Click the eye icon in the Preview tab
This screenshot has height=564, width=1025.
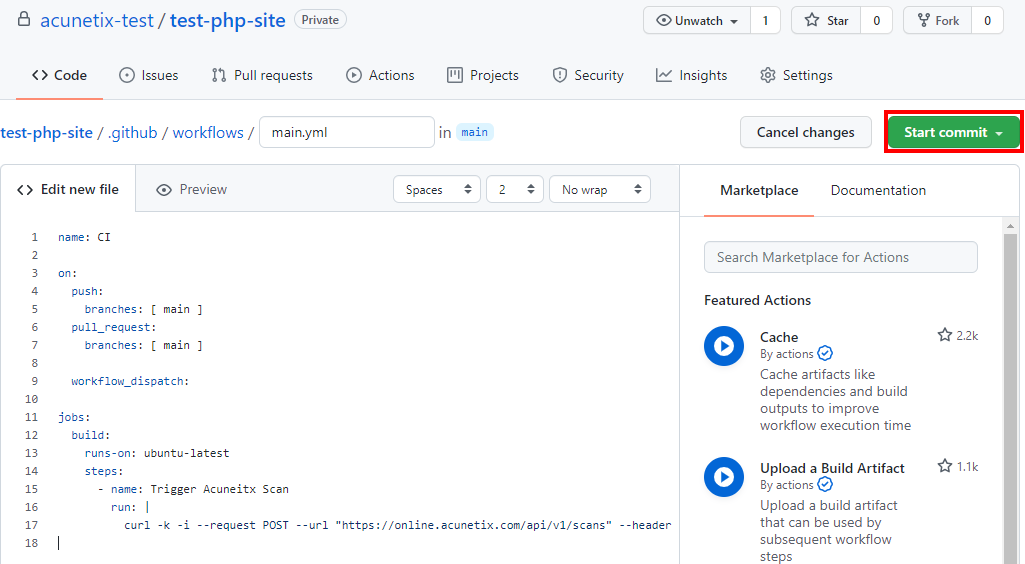pyautogui.click(x=164, y=190)
